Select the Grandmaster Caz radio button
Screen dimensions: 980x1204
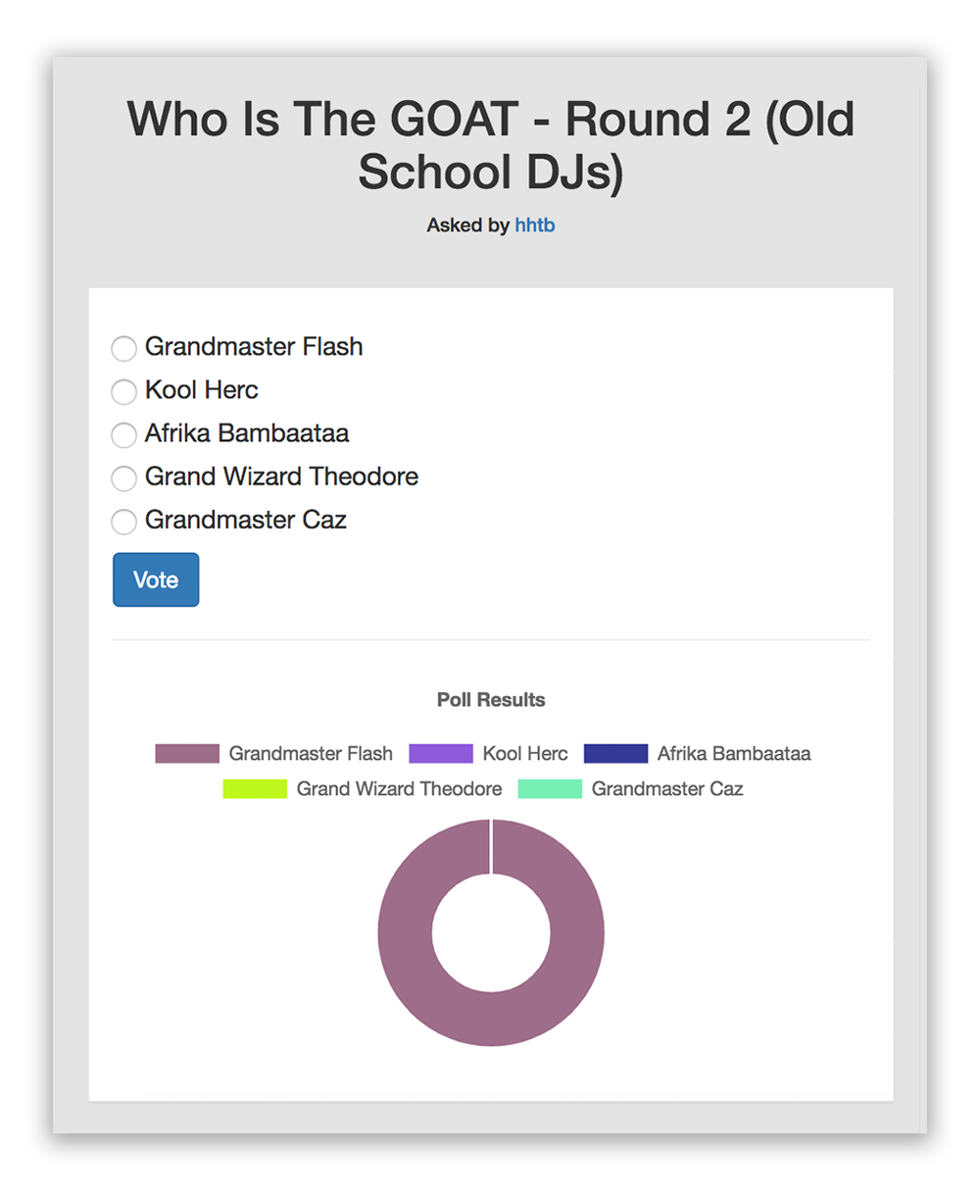click(x=123, y=521)
